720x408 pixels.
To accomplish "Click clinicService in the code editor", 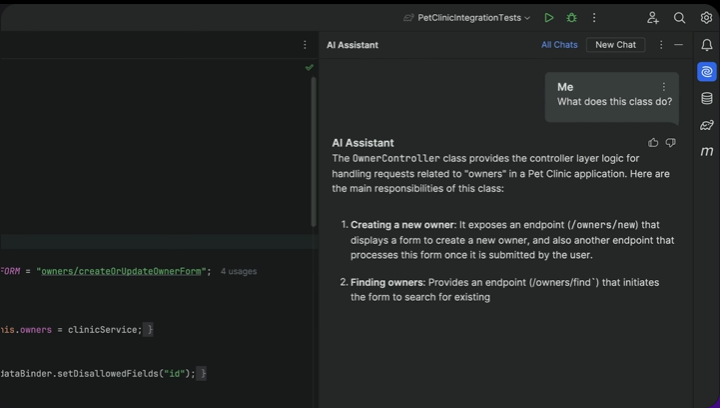I will coord(102,330).
